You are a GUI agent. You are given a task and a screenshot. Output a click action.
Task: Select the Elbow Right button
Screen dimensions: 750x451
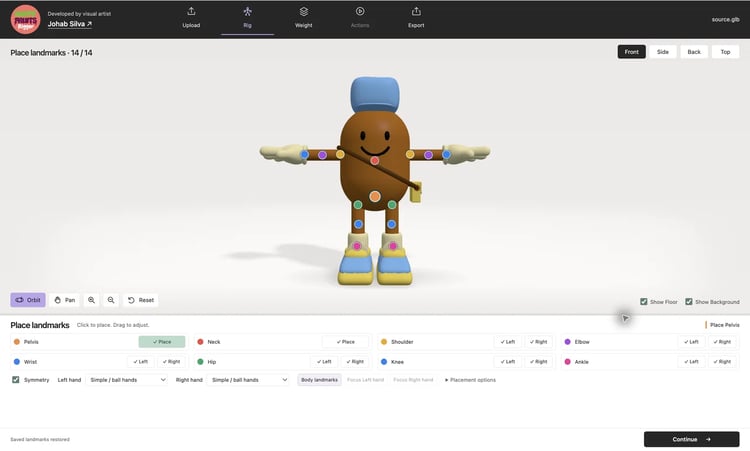tap(722, 341)
